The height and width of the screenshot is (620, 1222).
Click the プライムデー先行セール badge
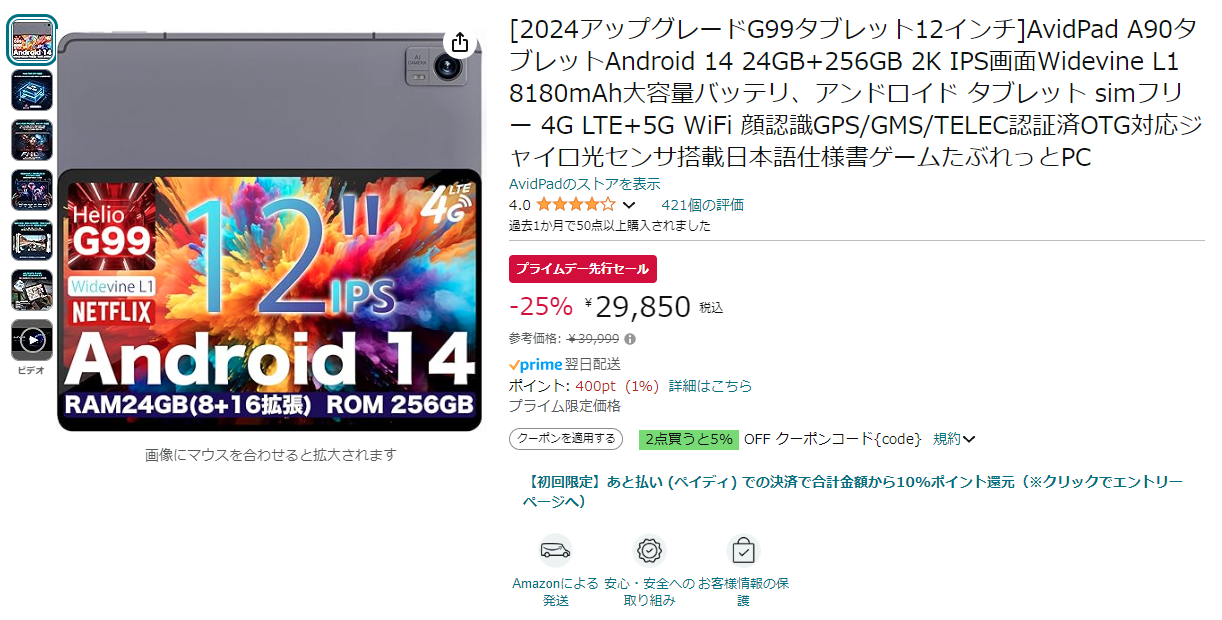[x=583, y=269]
